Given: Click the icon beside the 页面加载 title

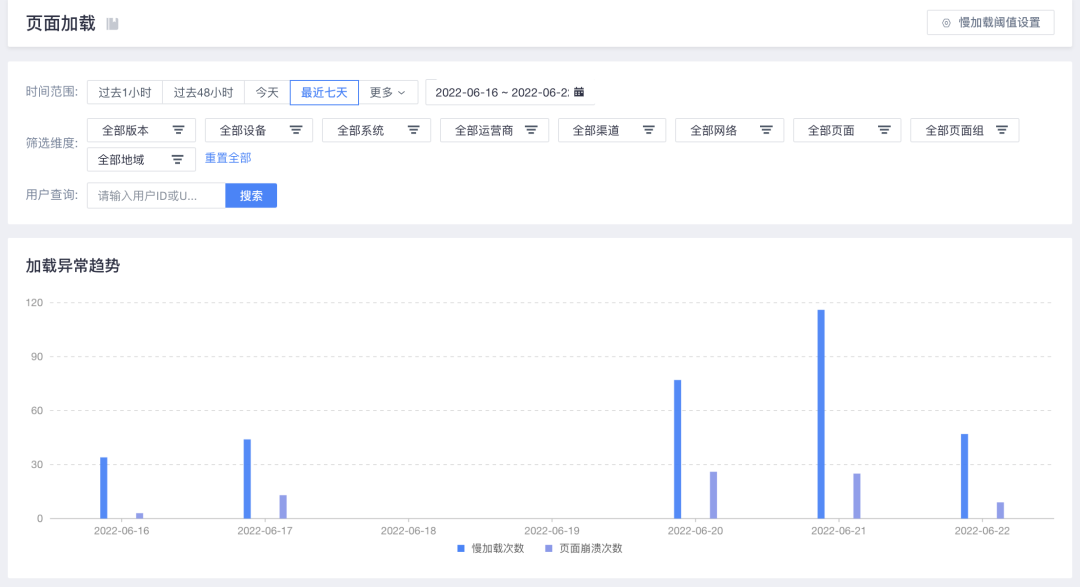Looking at the screenshot, I should 113,24.
